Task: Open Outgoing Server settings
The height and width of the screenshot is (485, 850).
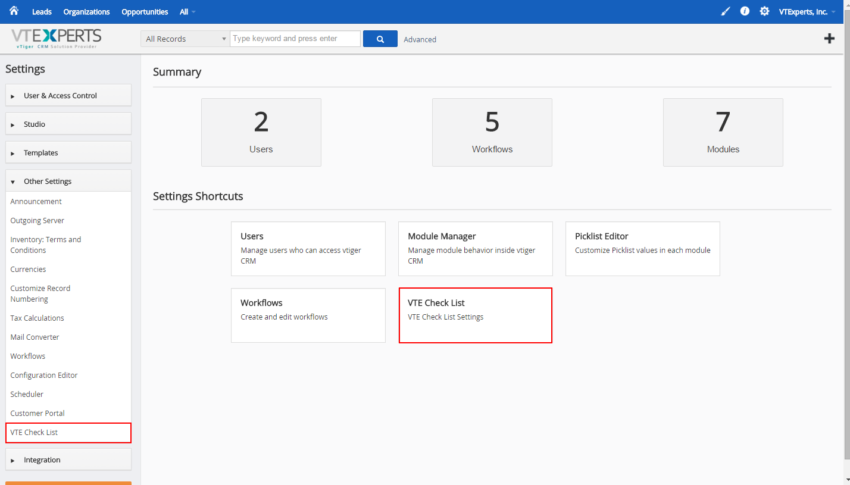Action: tap(37, 221)
